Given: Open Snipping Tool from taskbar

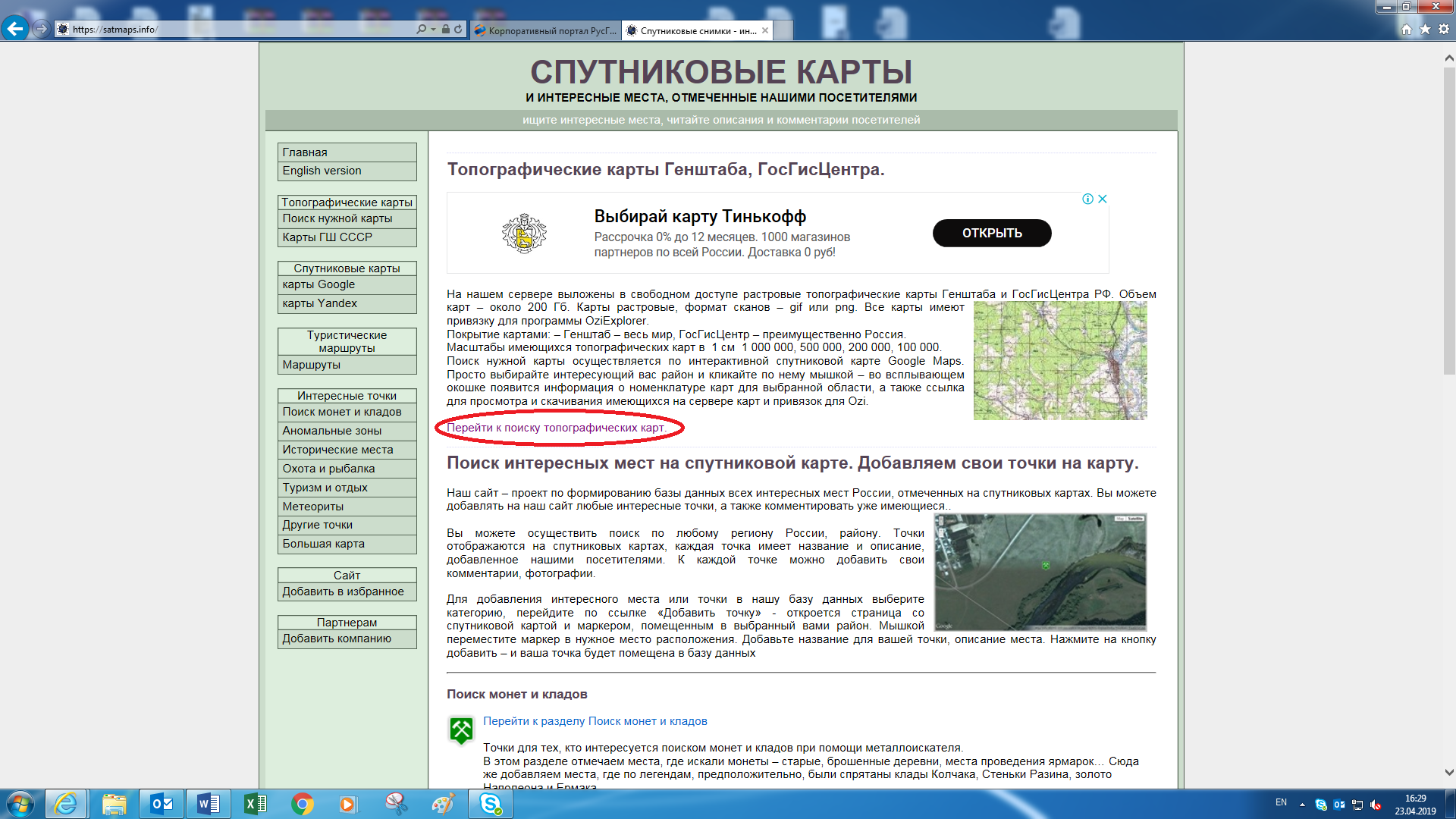Looking at the screenshot, I should 396,804.
